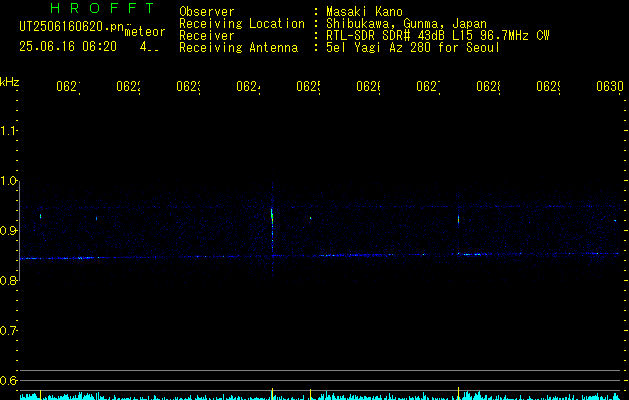Click the first time label 062 after the kHz unit
Screen dimensions: 629x400
click(68, 87)
